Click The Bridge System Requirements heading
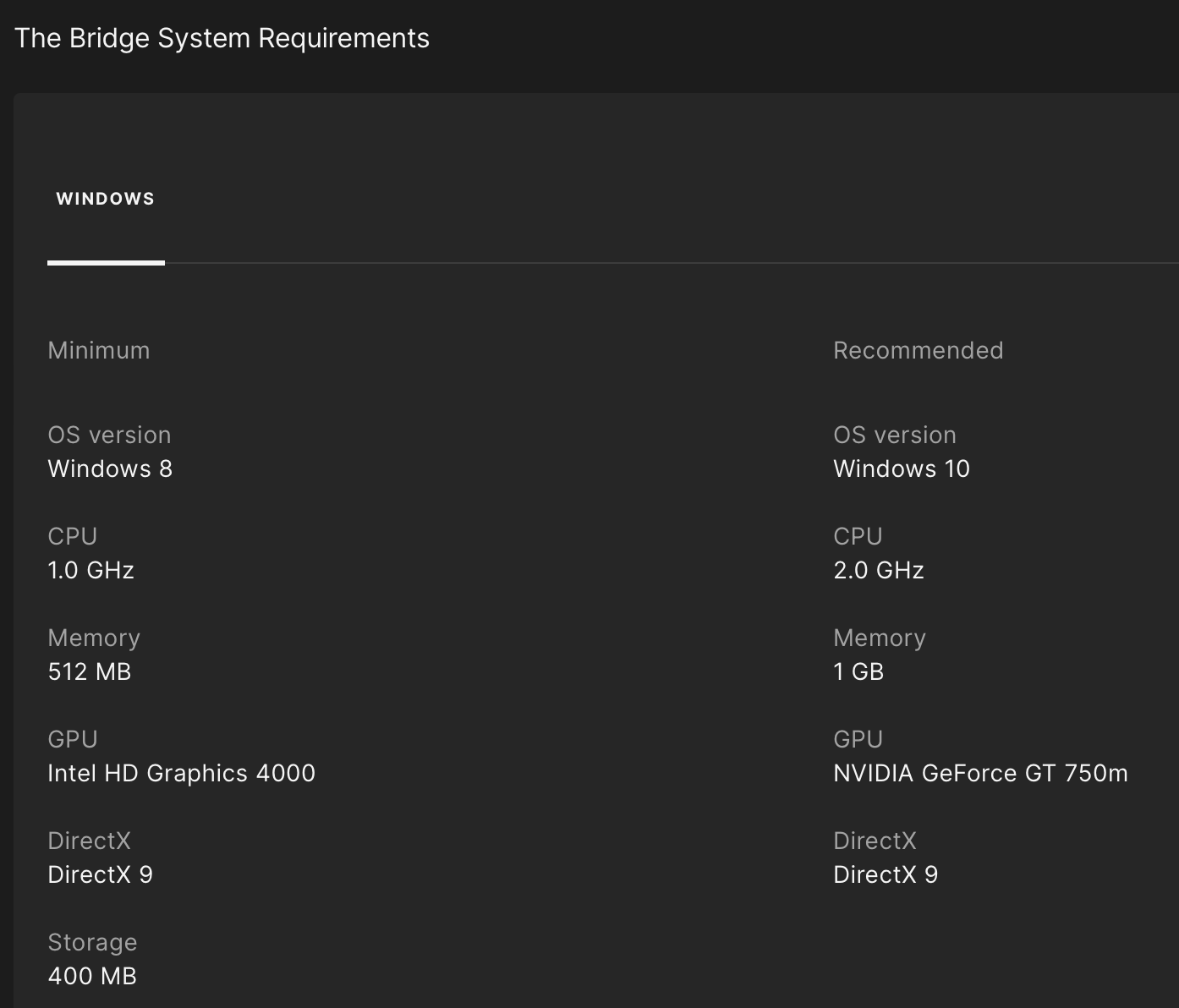This screenshot has height=1008, width=1179. pos(222,38)
